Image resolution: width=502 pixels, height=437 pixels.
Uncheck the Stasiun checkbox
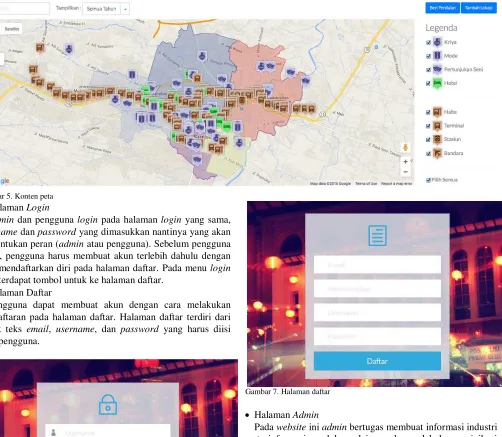pyautogui.click(x=428, y=140)
